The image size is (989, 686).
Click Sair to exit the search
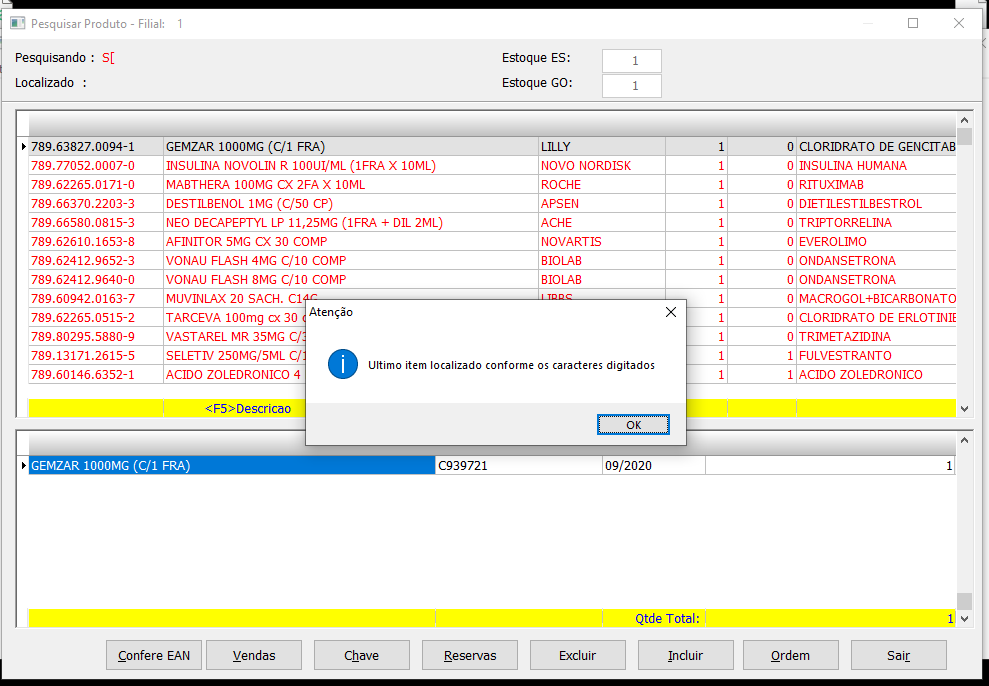pos(898,656)
